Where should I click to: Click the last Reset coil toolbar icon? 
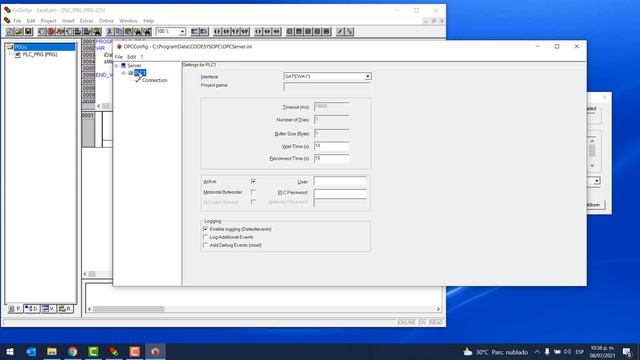277,31
